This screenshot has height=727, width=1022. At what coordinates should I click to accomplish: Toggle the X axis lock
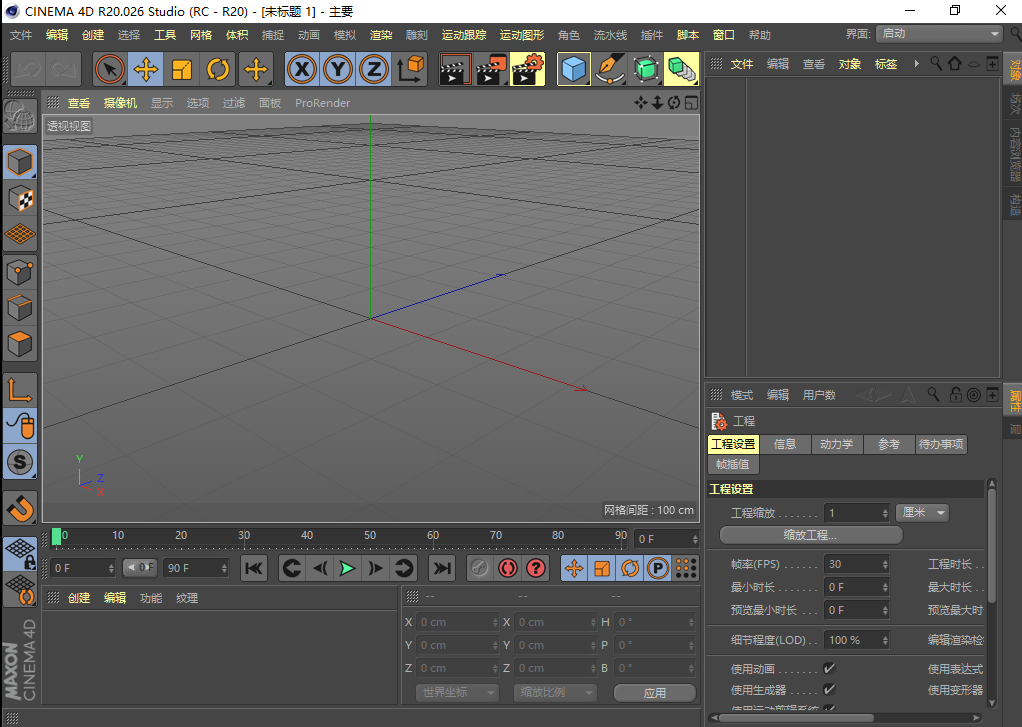(303, 70)
